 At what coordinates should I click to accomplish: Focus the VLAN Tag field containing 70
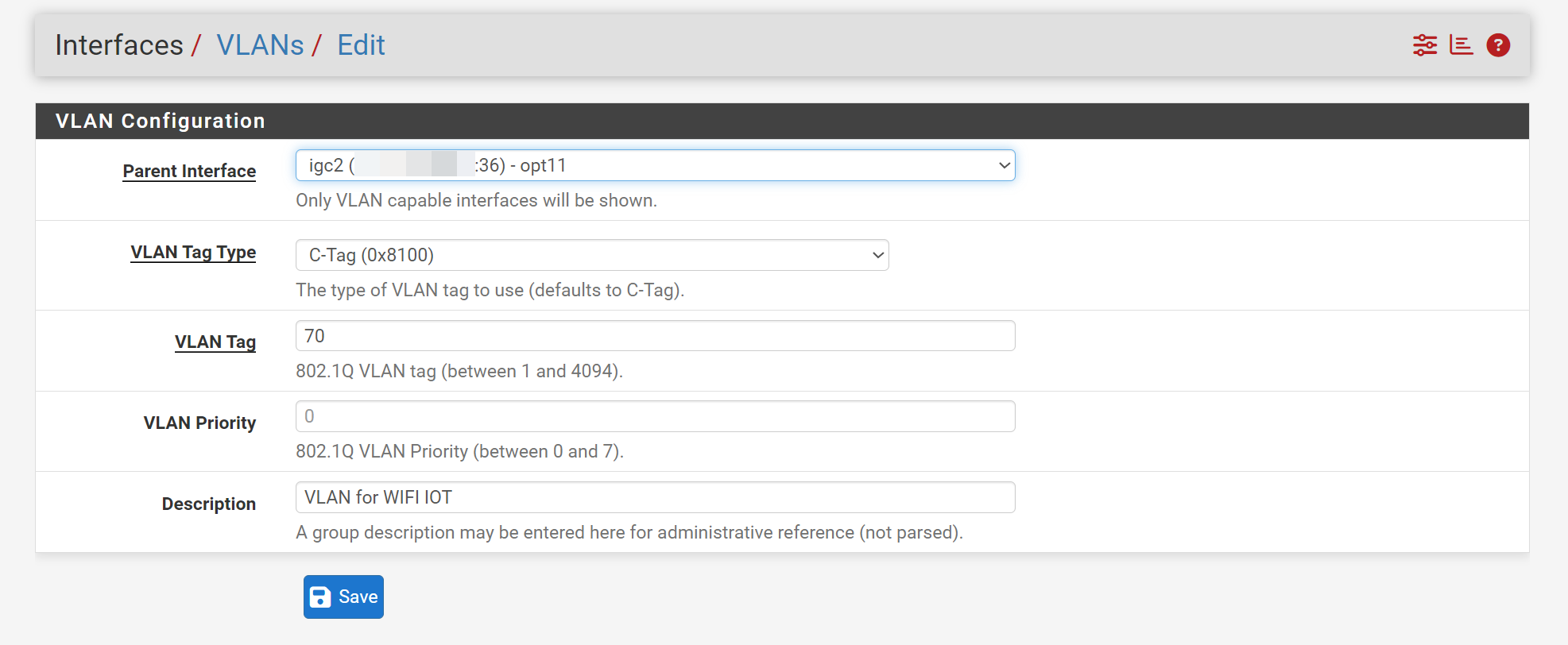pos(654,336)
